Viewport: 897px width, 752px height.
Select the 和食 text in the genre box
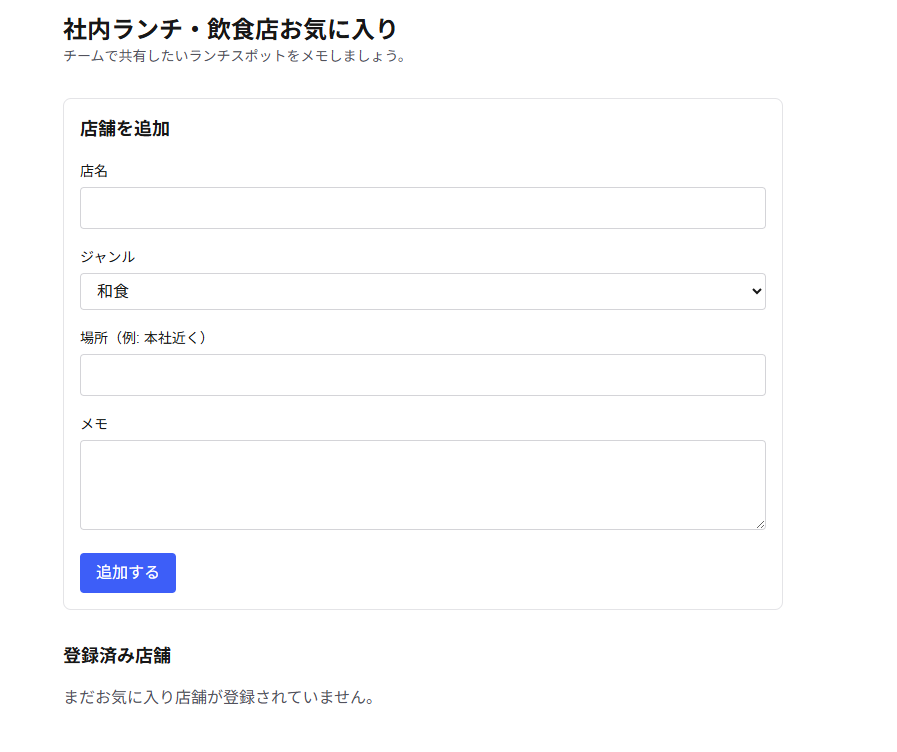click(x=113, y=292)
